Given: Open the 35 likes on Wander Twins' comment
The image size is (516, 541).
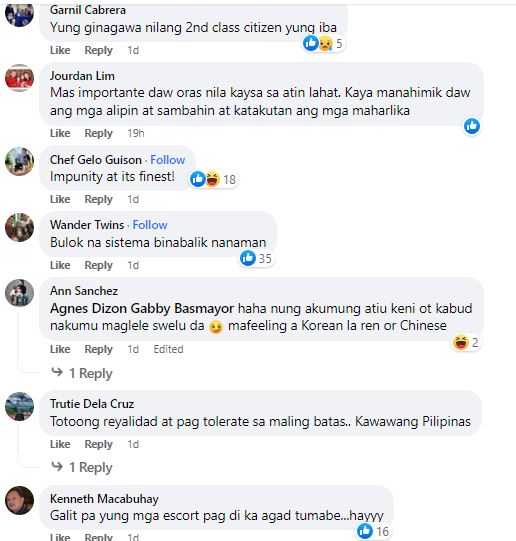Looking at the screenshot, I should click(x=256, y=258).
